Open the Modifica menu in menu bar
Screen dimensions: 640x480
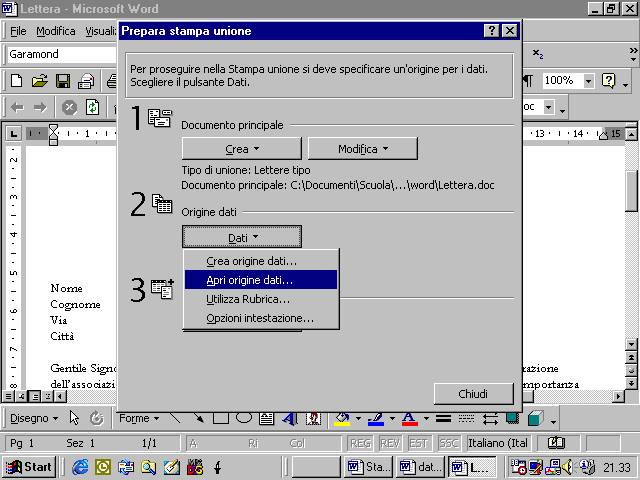tap(56, 31)
